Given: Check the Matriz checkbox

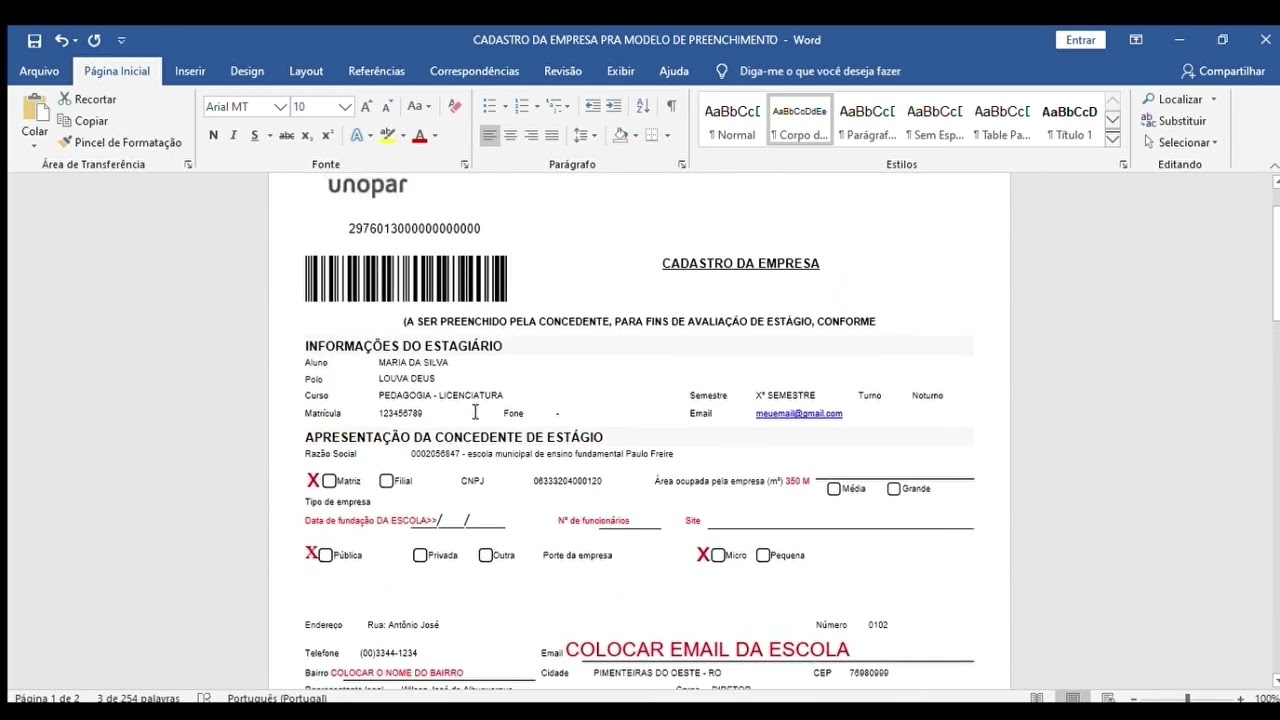Looking at the screenshot, I should 329,481.
